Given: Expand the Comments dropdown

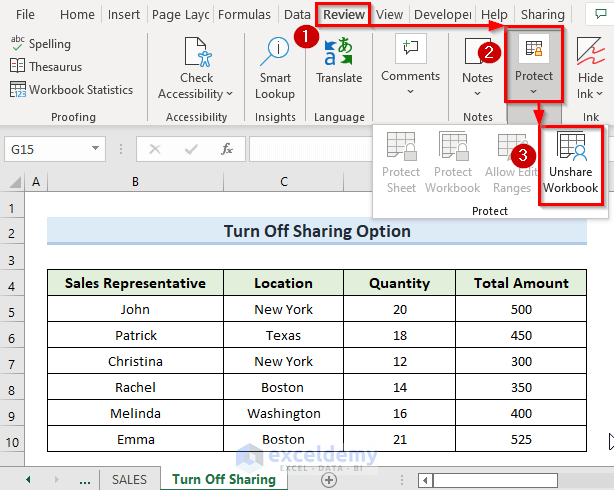Looking at the screenshot, I should click(410, 66).
